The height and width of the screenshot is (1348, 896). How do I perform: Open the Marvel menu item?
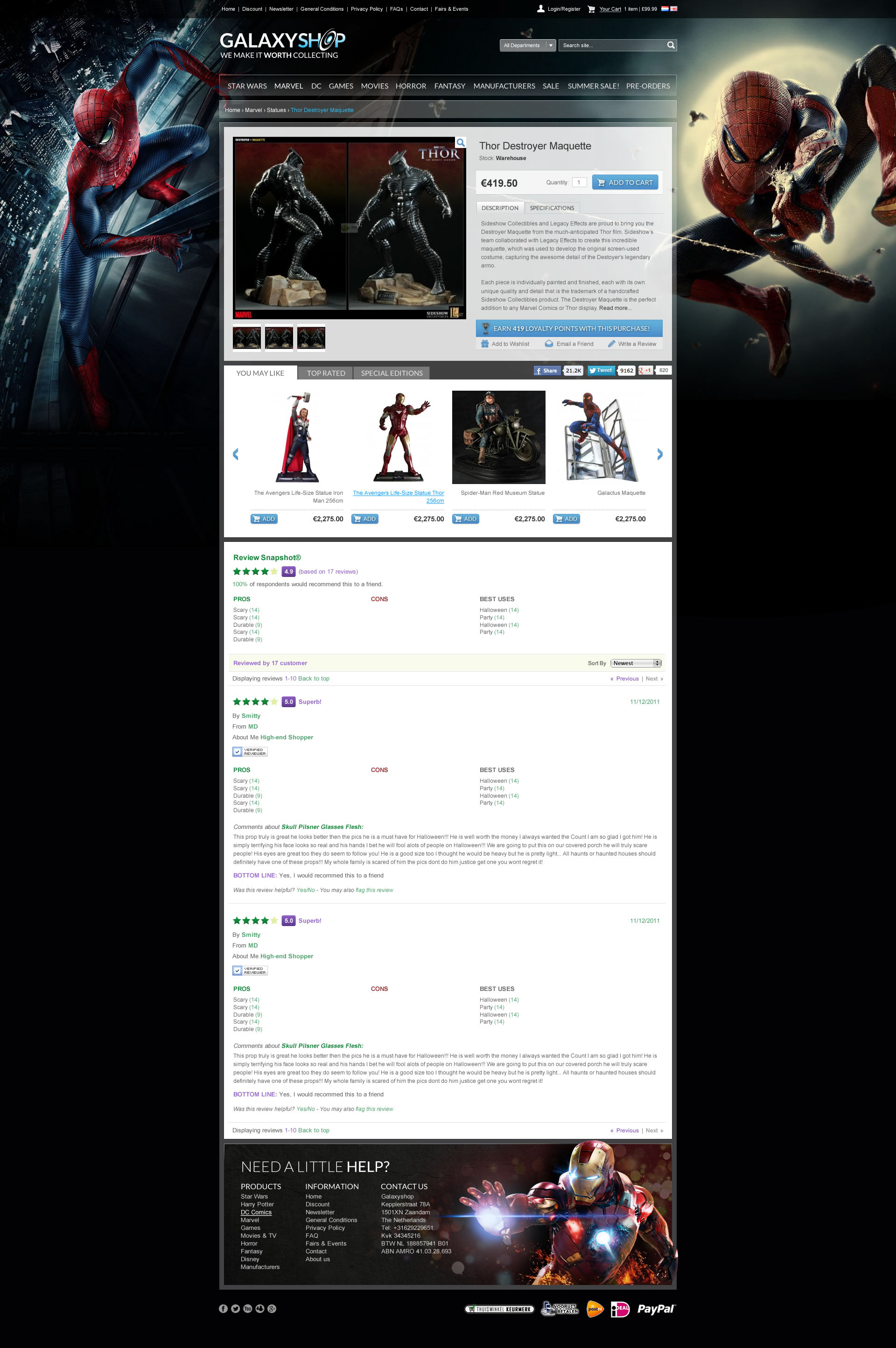point(288,86)
